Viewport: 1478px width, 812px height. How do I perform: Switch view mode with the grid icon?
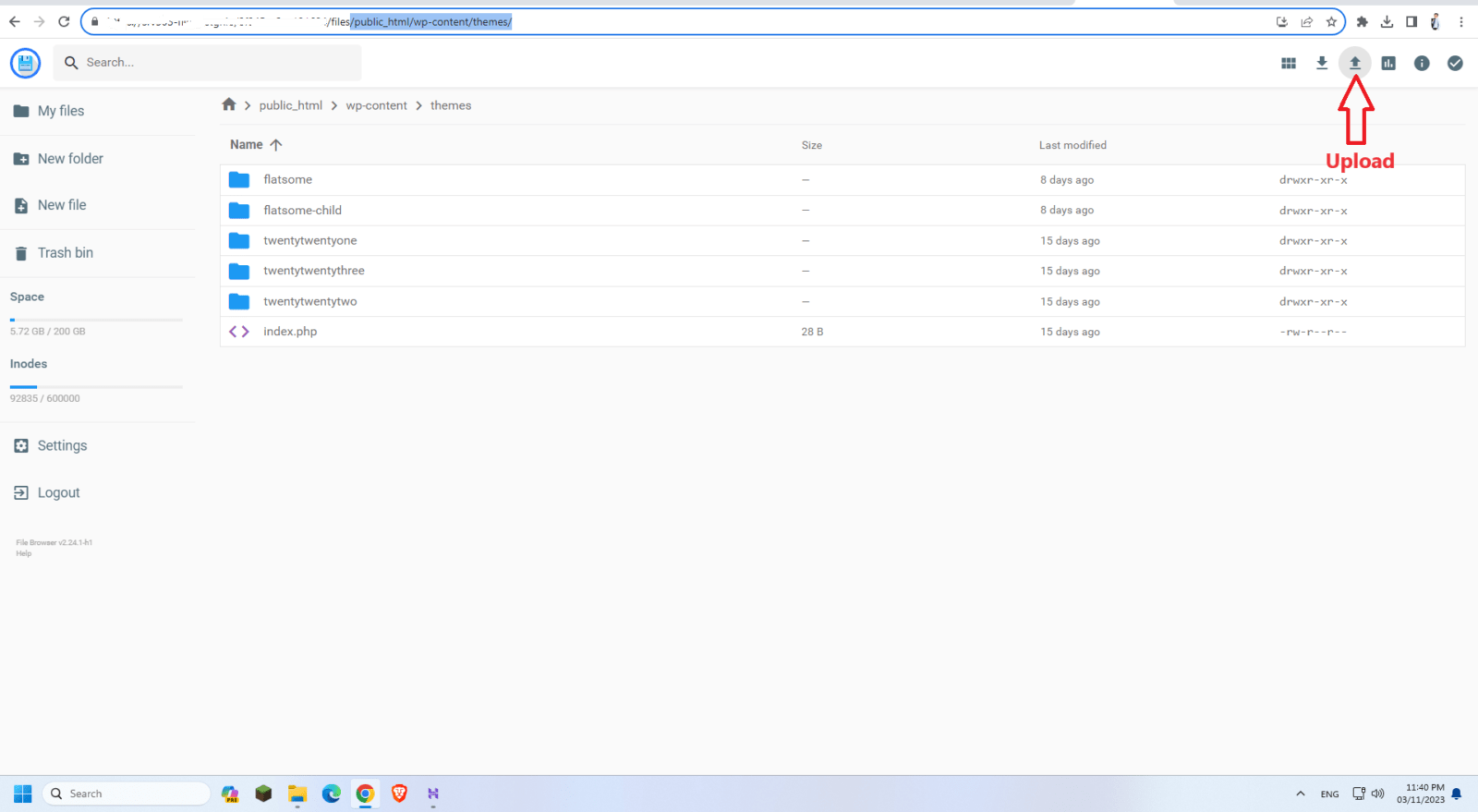coord(1288,63)
